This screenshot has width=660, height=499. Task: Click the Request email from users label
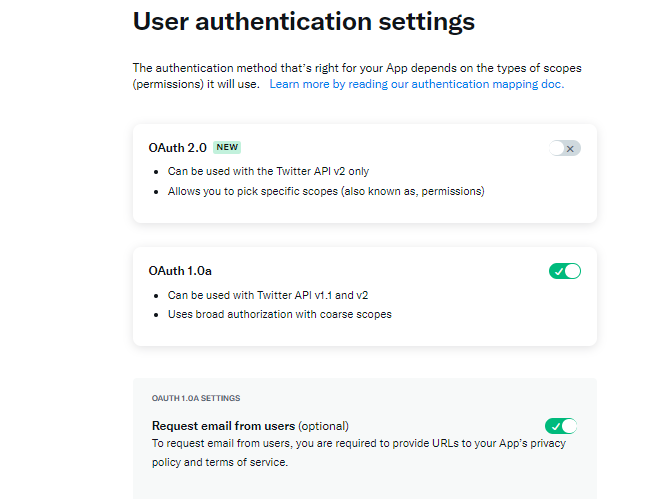pyautogui.click(x=223, y=425)
